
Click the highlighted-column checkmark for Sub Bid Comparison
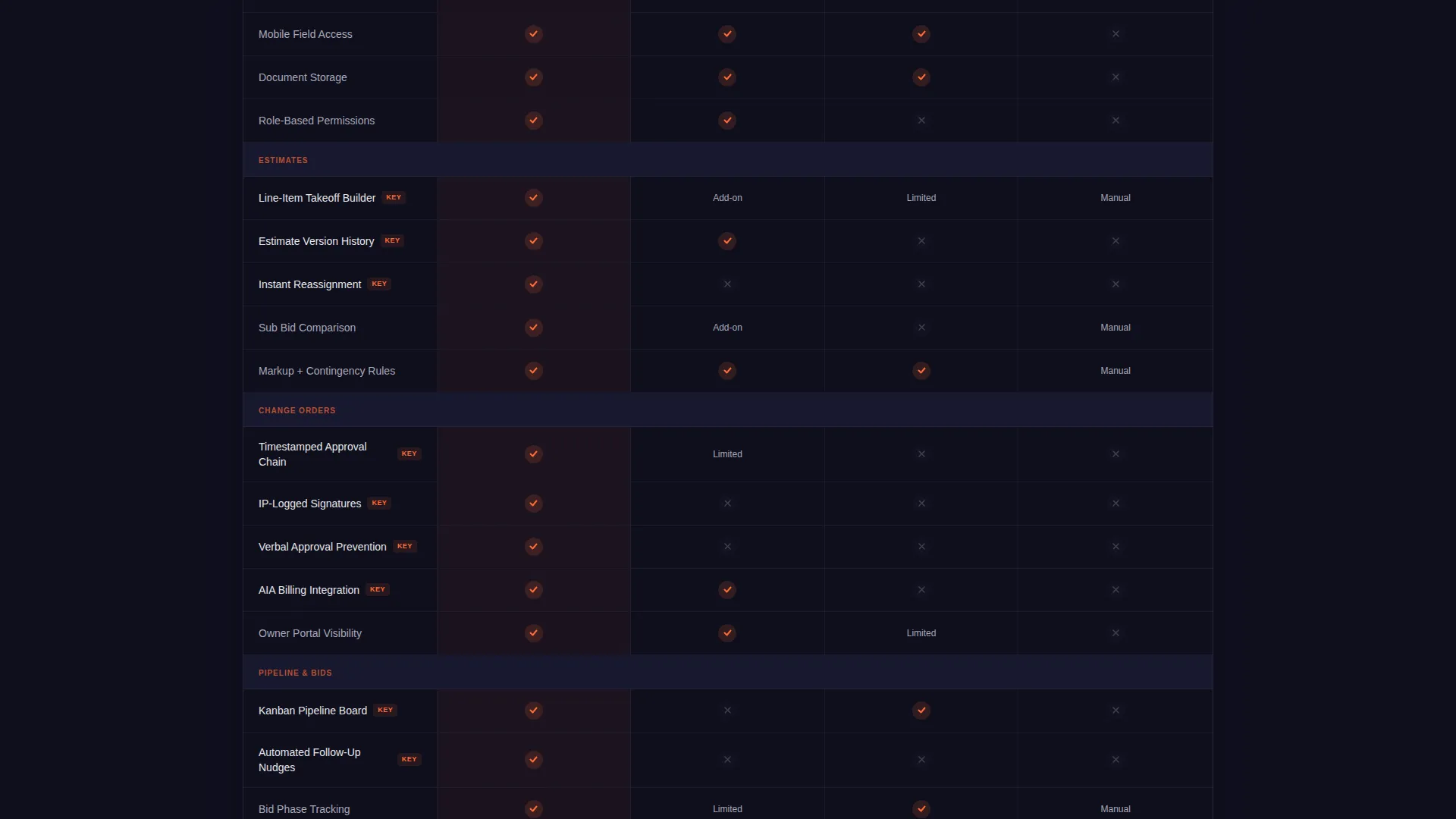(534, 328)
